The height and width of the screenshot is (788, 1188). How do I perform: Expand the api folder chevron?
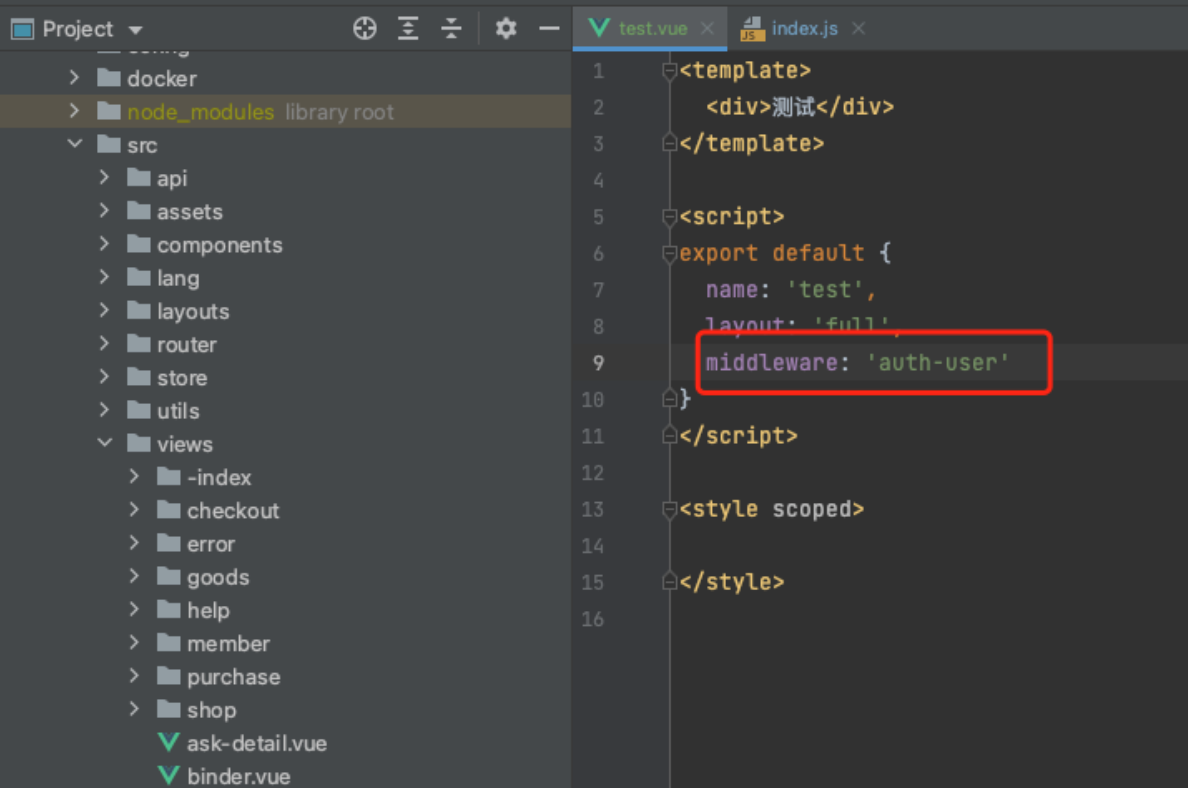coord(104,177)
